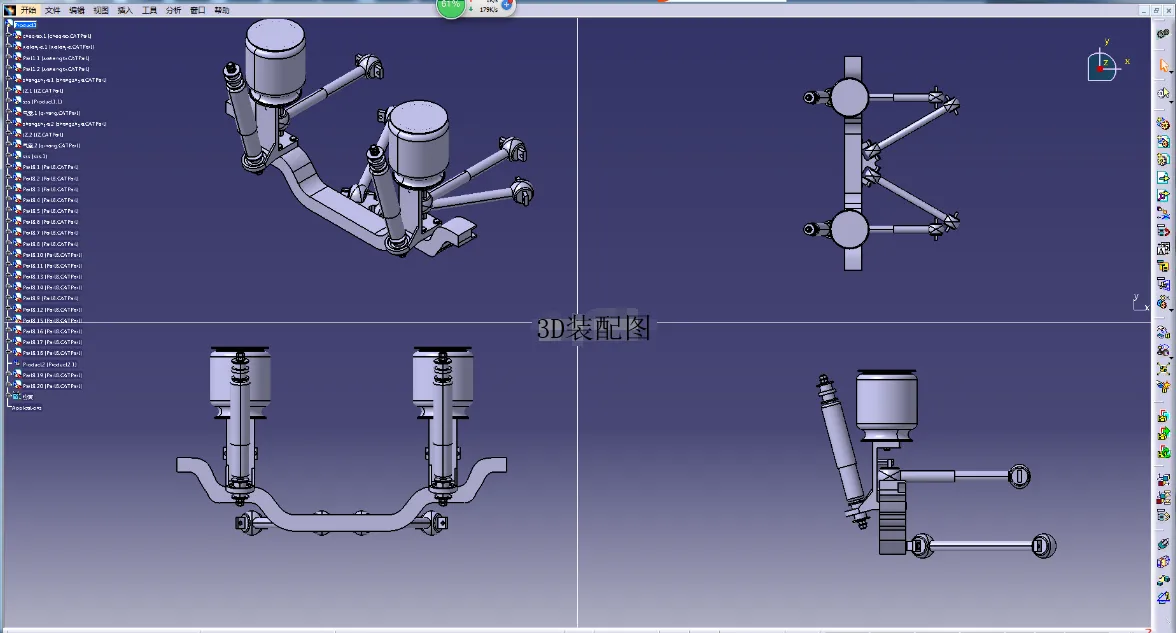The width and height of the screenshot is (1176, 633).
Task: Insert a new Product
Action: click(x=1163, y=141)
